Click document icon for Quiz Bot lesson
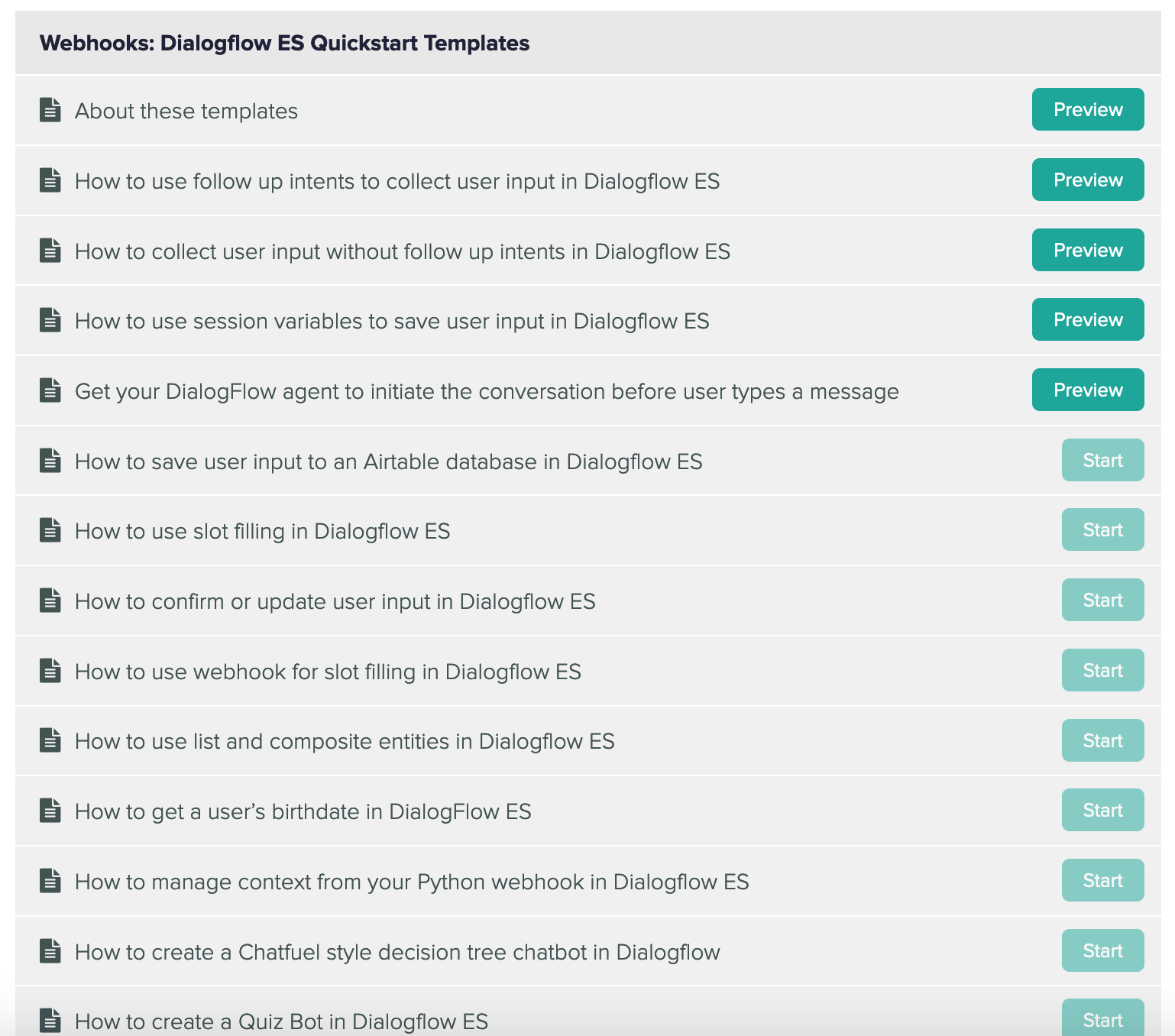Screen dimensions: 1175x1036 coord(50,1021)
